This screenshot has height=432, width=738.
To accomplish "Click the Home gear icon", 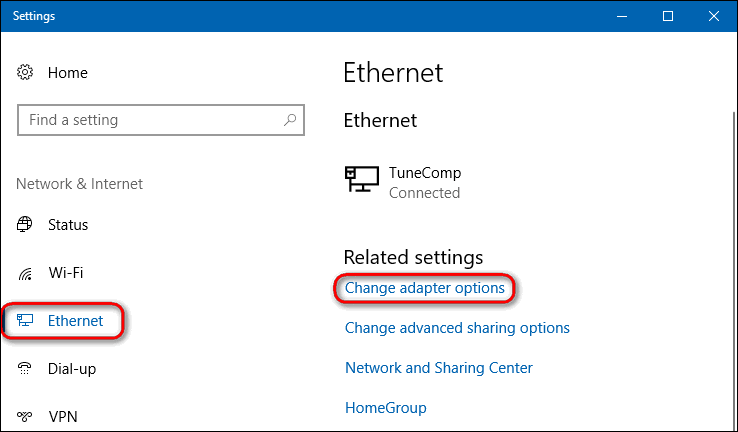I will click(x=26, y=73).
